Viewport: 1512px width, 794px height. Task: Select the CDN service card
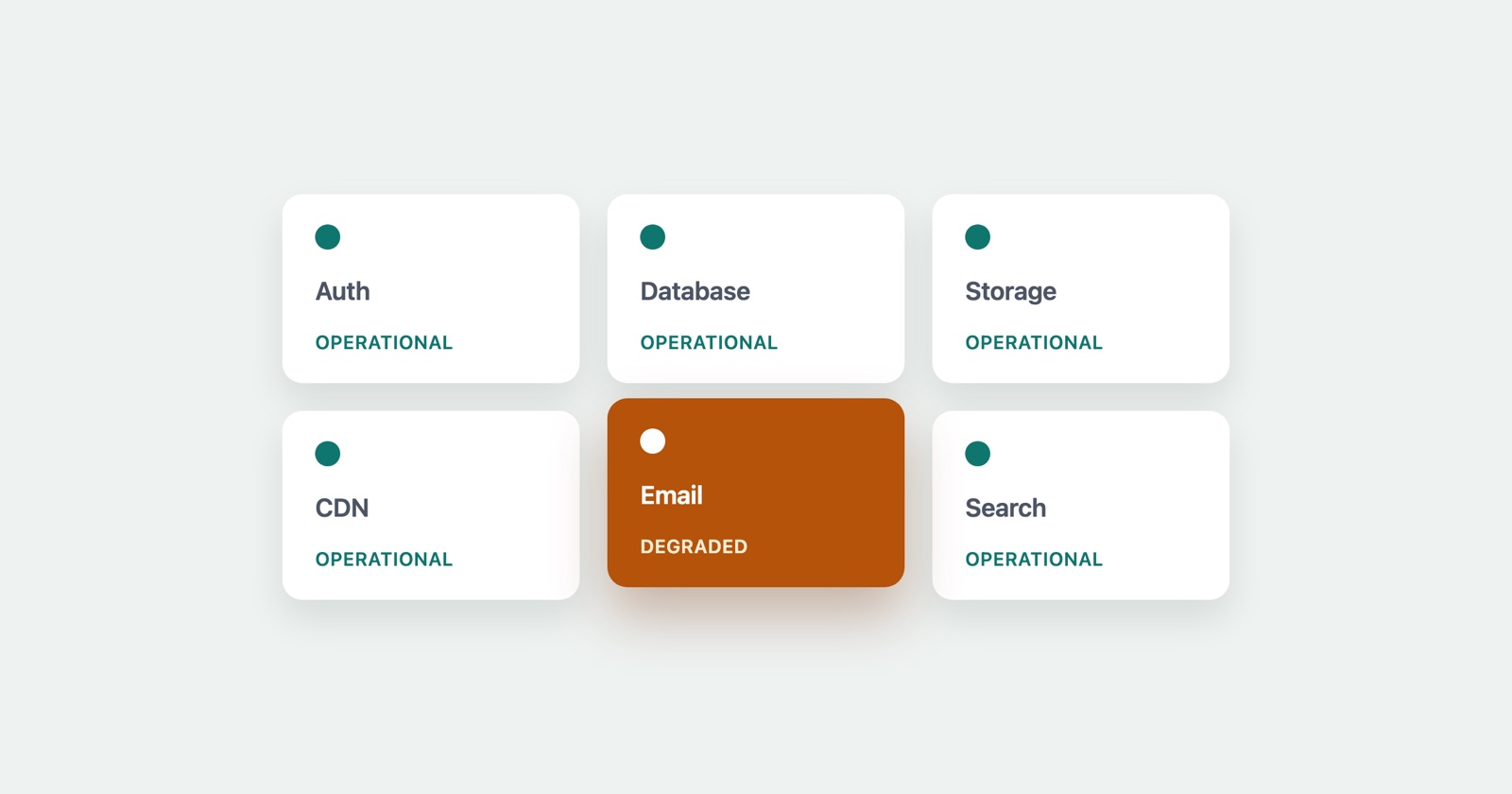tap(431, 505)
